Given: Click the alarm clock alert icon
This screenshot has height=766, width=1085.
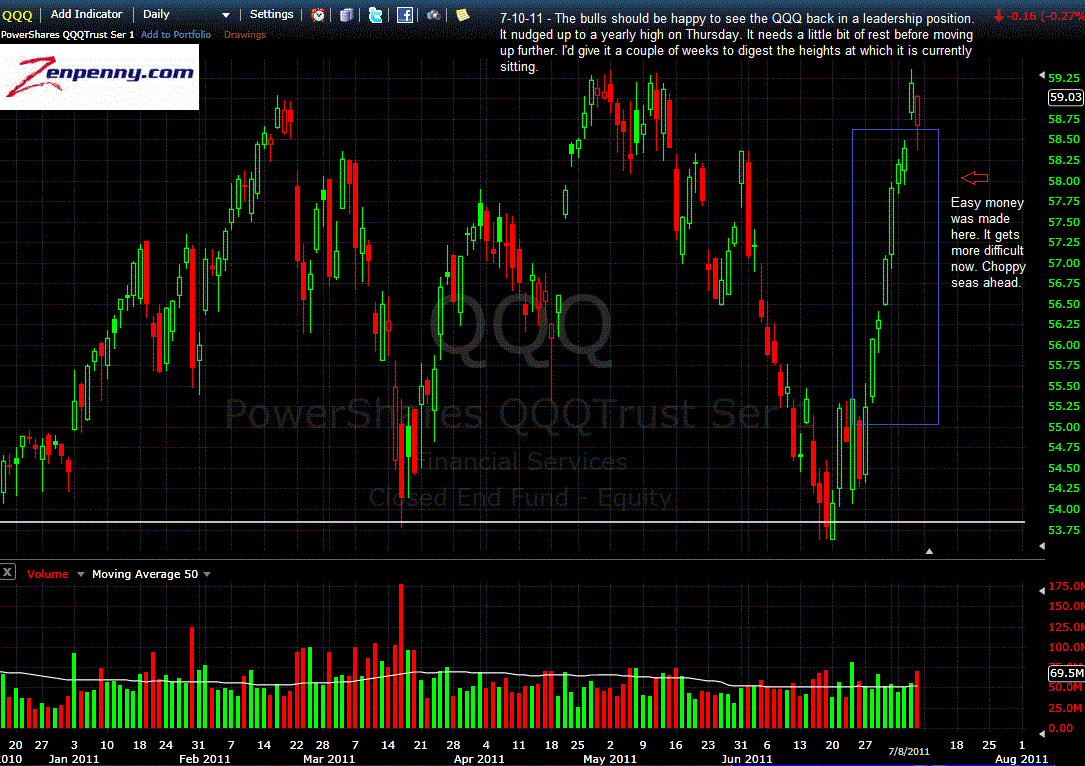Looking at the screenshot, I should pos(318,15).
